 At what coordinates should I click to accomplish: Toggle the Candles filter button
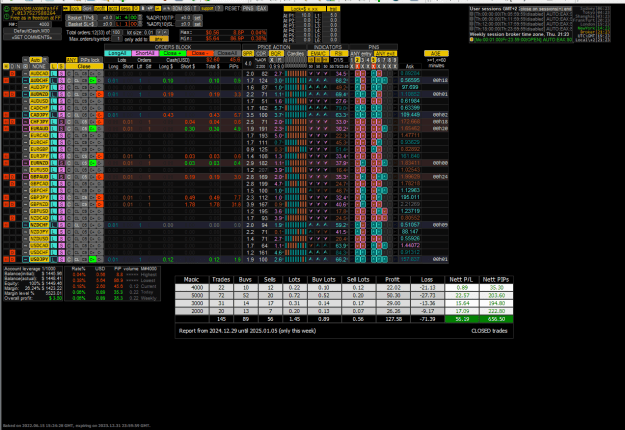[x=295, y=53]
